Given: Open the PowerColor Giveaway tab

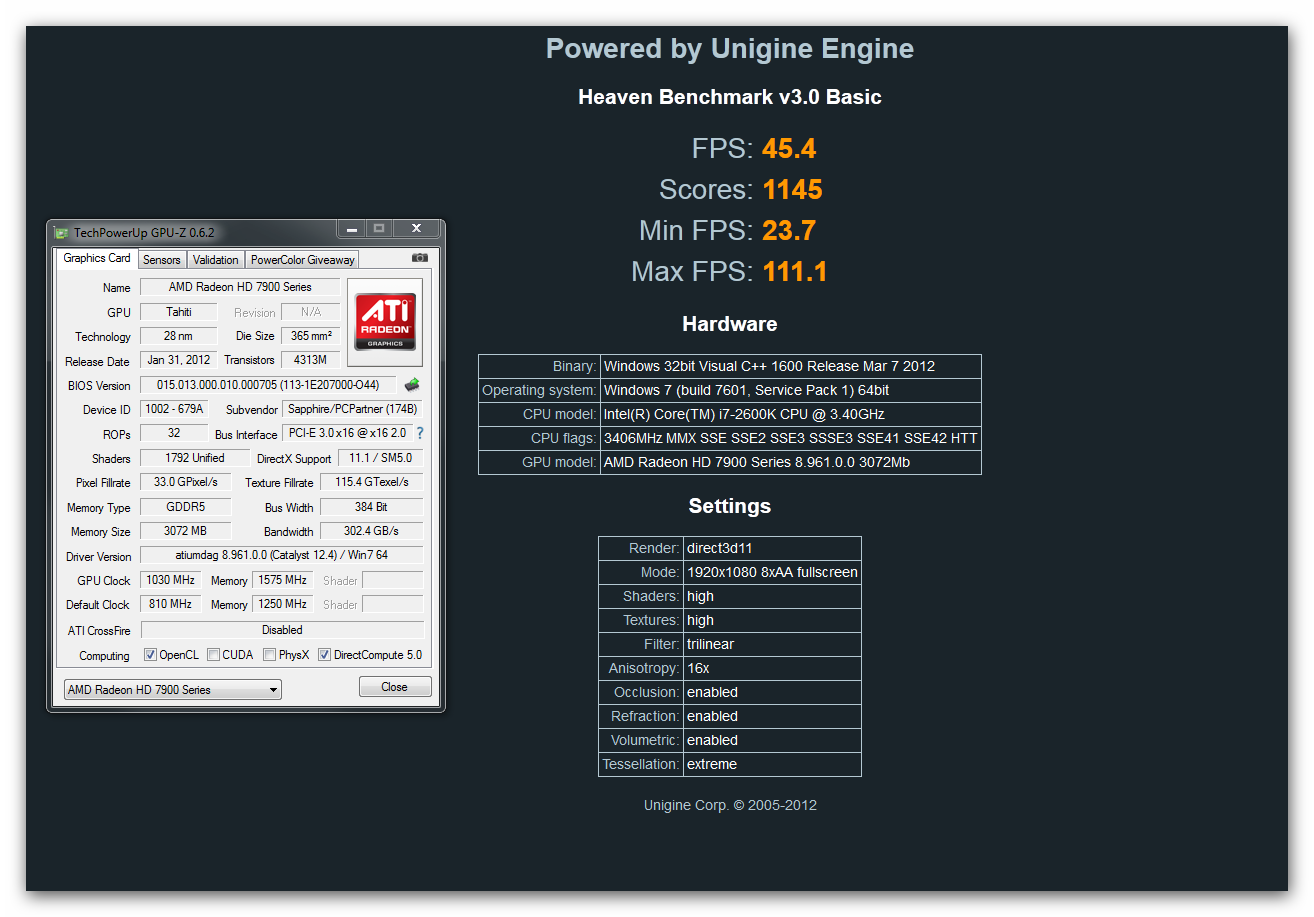Looking at the screenshot, I should pos(302,260).
